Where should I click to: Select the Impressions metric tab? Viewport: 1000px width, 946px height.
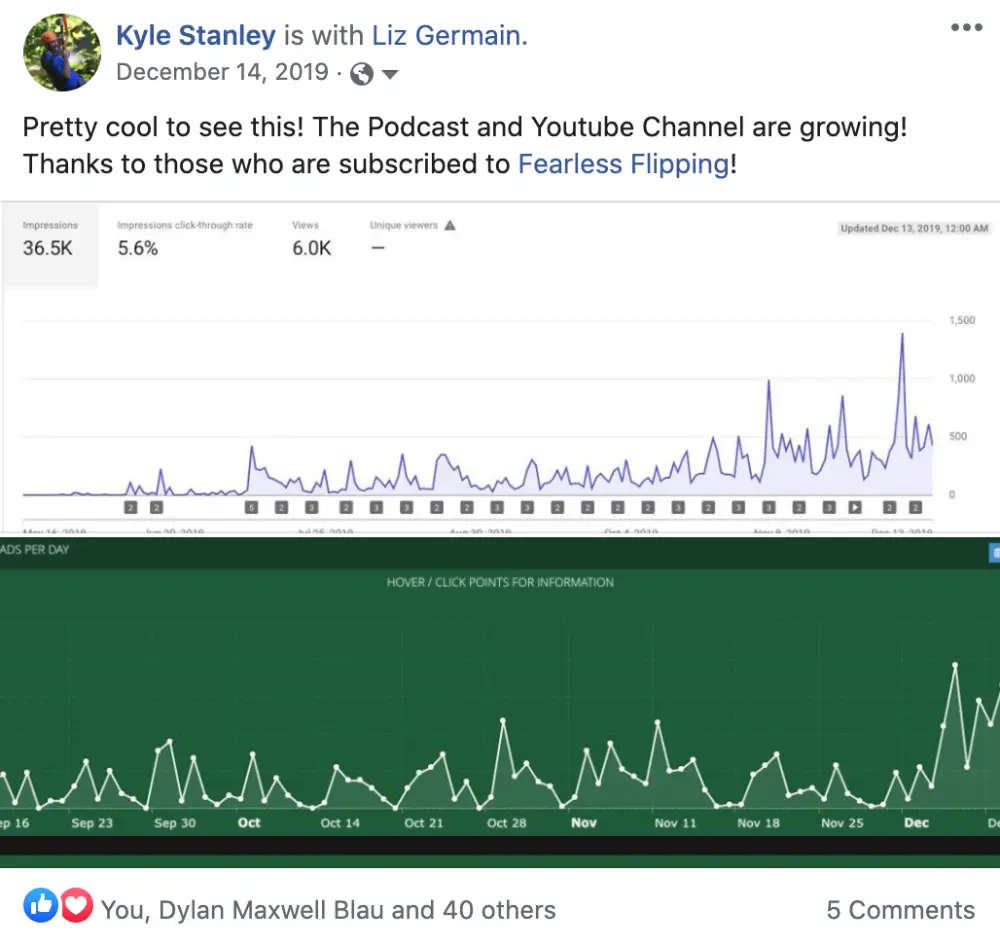point(50,240)
